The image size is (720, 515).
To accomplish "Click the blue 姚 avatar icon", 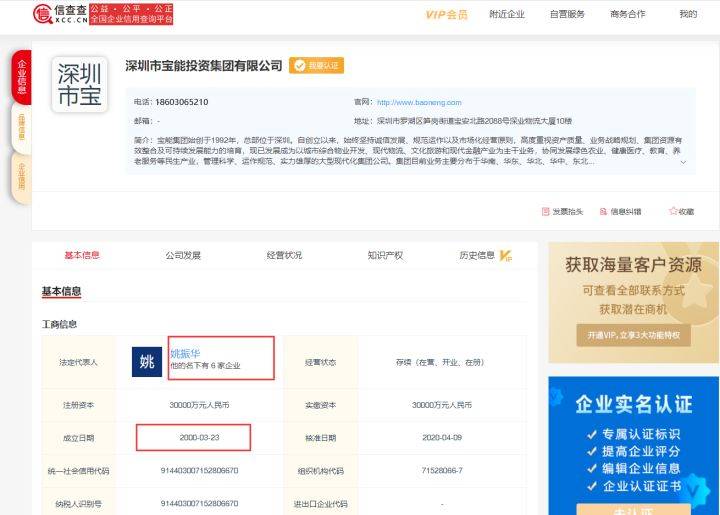I will click(147, 362).
